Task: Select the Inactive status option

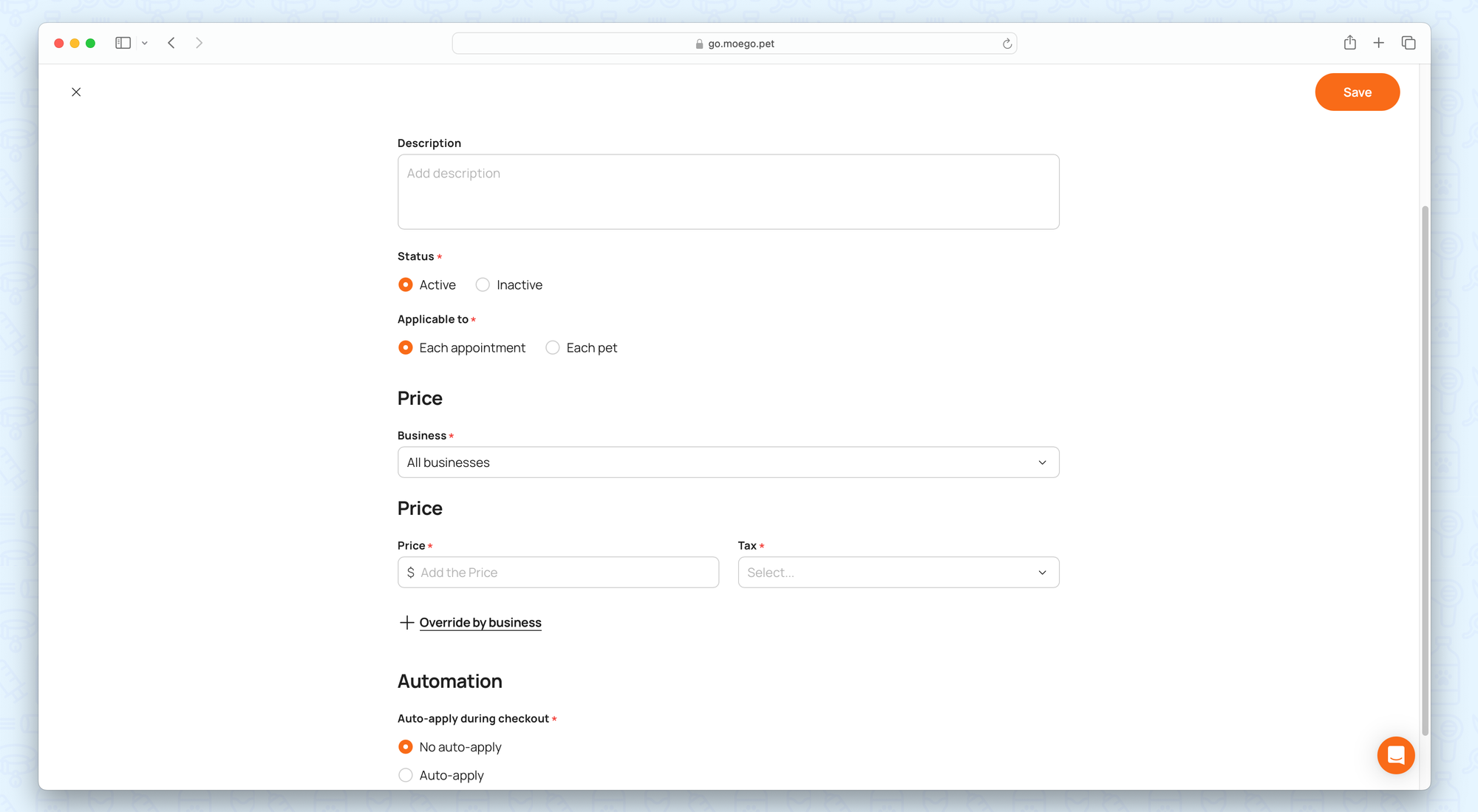Action: 483,284
